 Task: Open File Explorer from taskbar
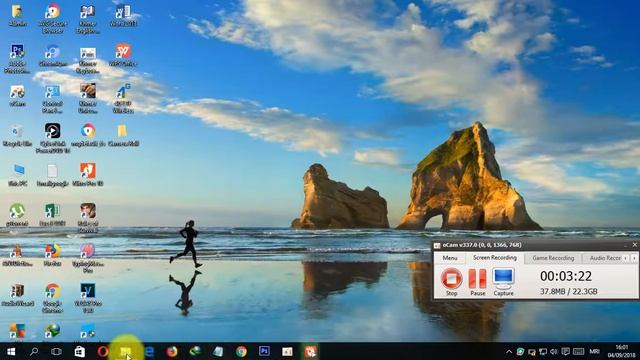tap(126, 351)
